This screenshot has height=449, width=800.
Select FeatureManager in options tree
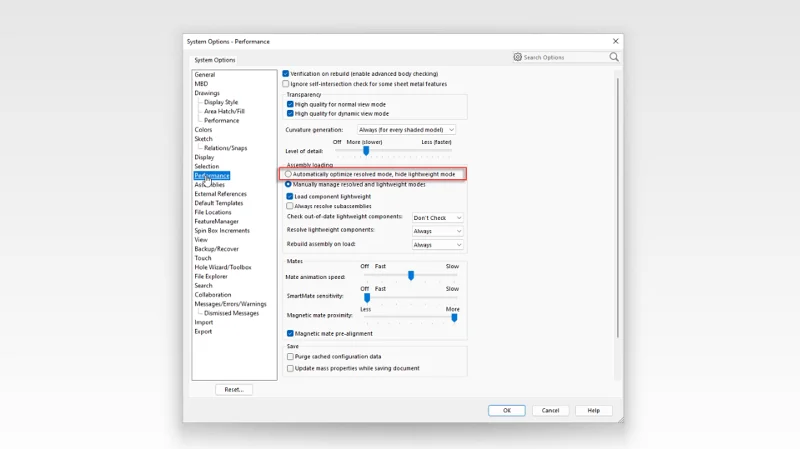pyautogui.click(x=216, y=221)
